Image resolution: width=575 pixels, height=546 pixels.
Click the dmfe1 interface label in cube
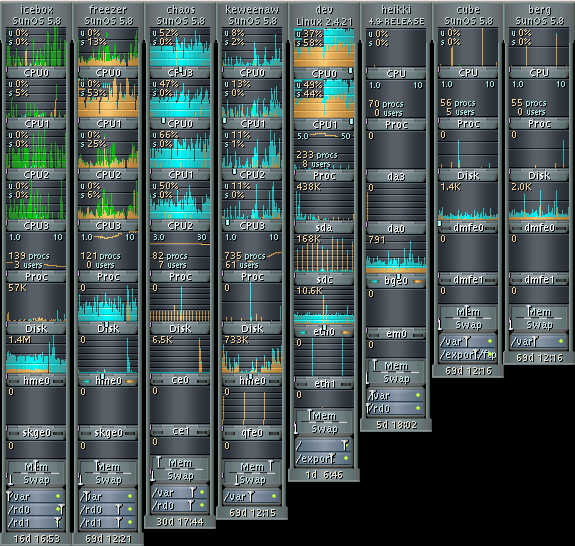[x=468, y=279]
